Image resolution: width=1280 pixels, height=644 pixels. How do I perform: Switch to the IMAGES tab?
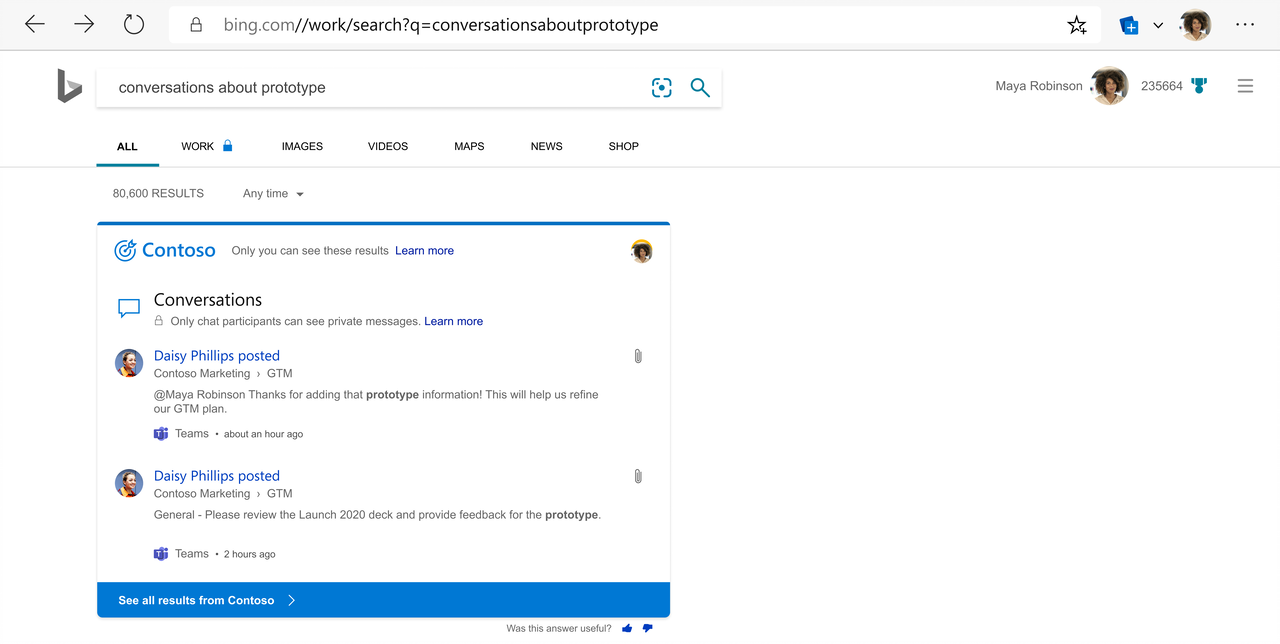pyautogui.click(x=302, y=146)
